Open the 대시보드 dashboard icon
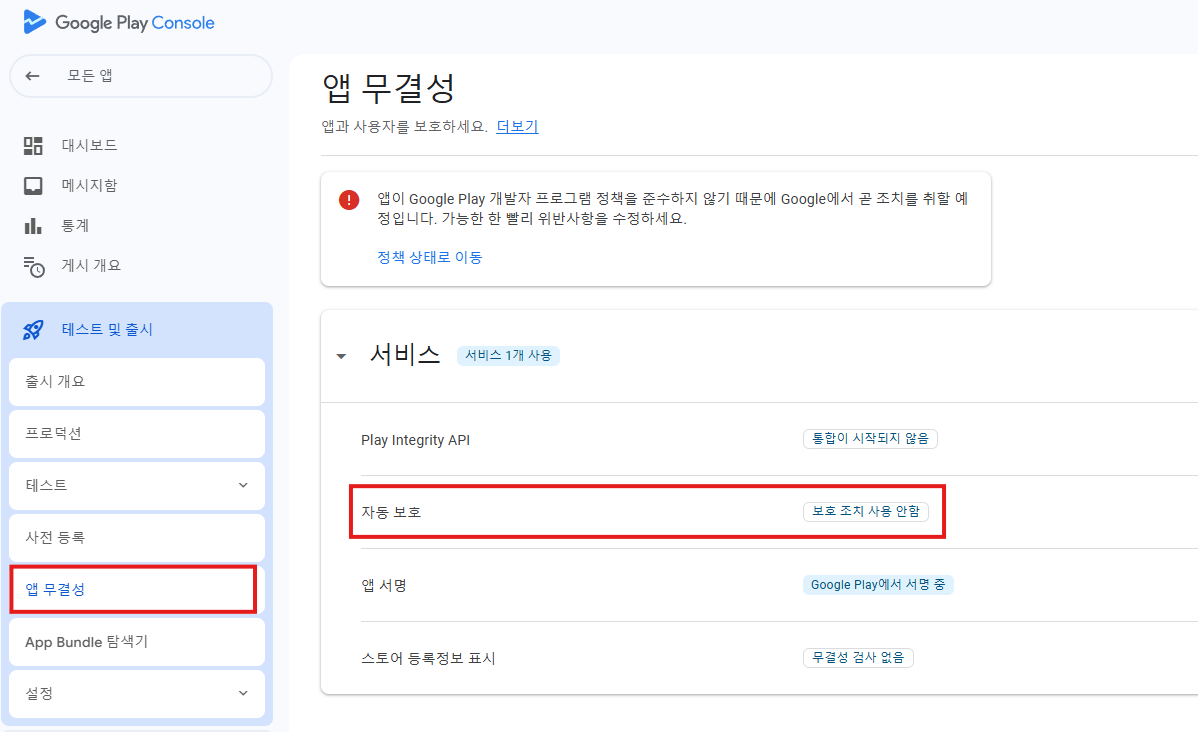The image size is (1198, 732). (x=33, y=146)
